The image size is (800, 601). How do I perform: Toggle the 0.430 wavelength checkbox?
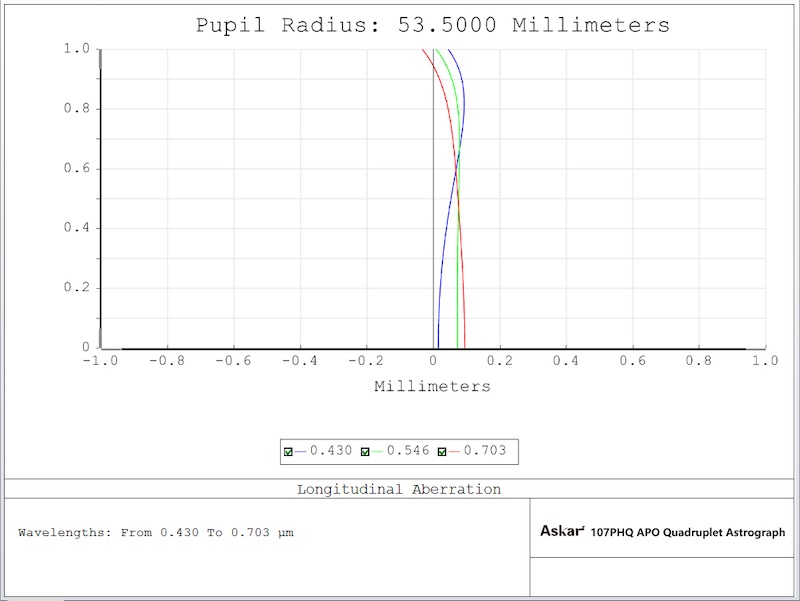pyautogui.click(x=288, y=452)
